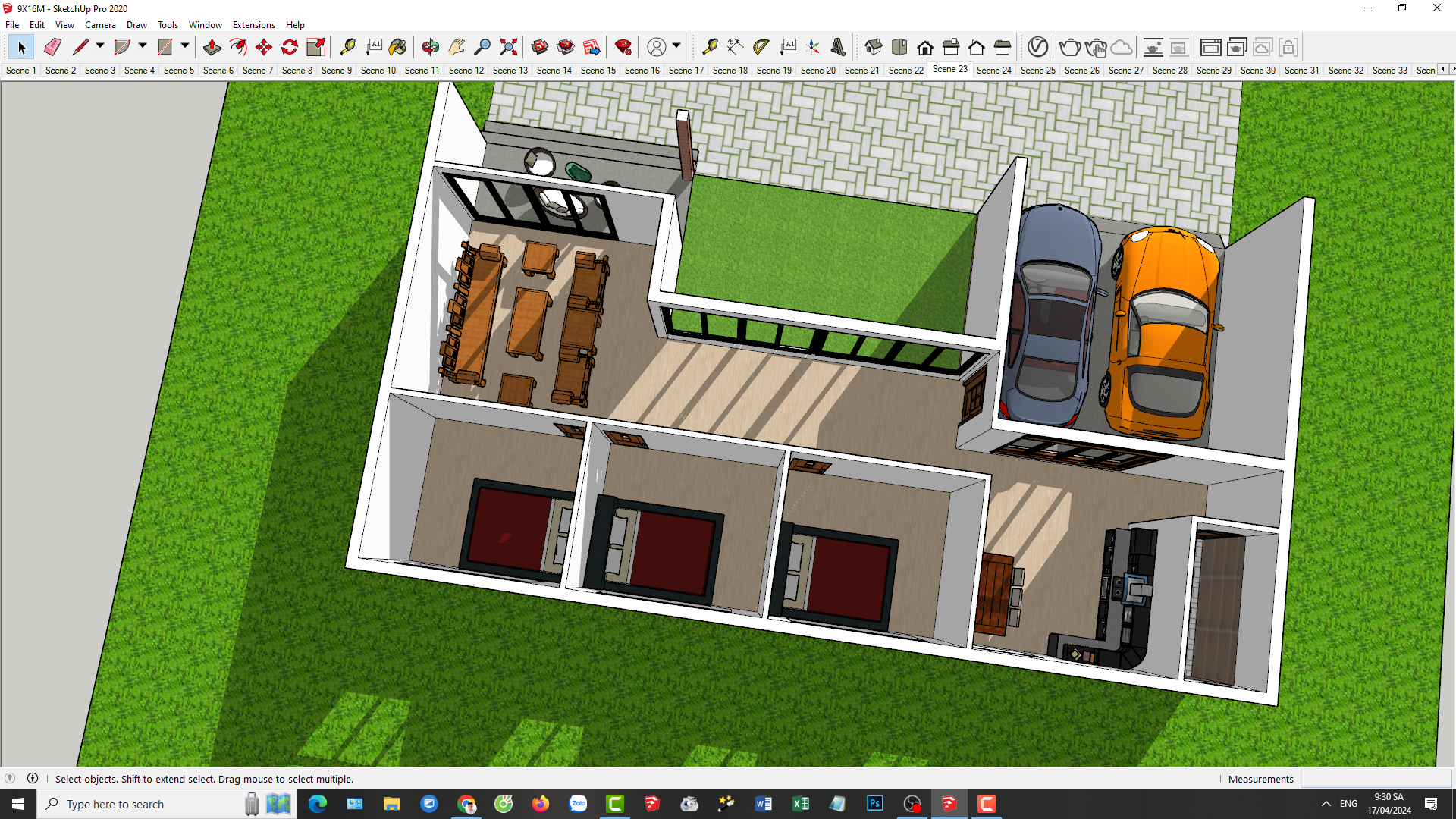
Task: Open the File menu
Action: (x=12, y=25)
